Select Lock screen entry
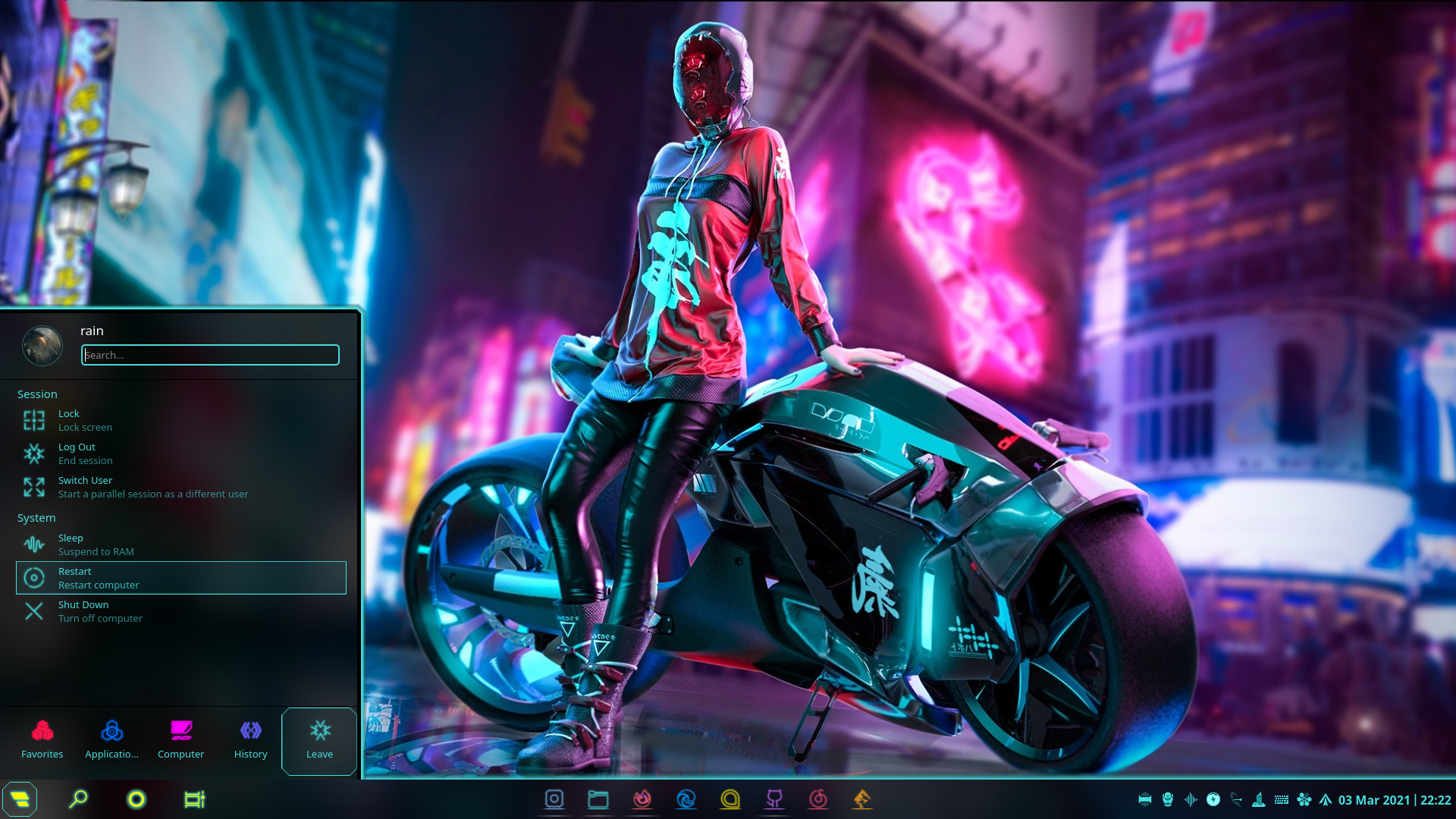 [181, 420]
